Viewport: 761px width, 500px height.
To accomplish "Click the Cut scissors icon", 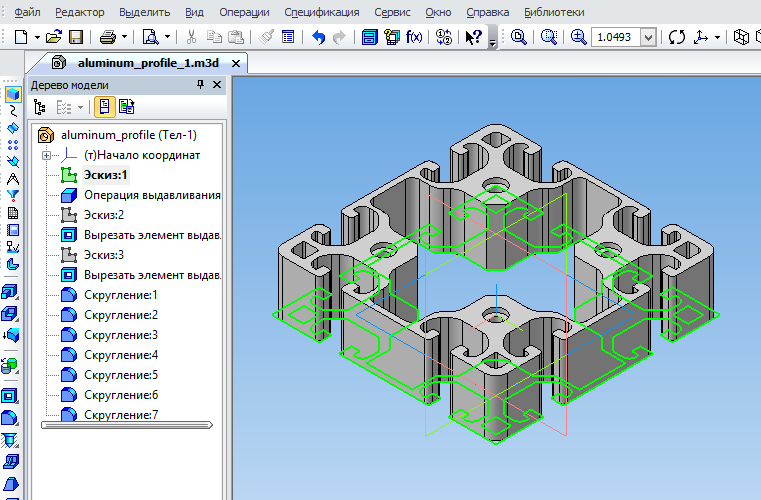I will (x=191, y=37).
